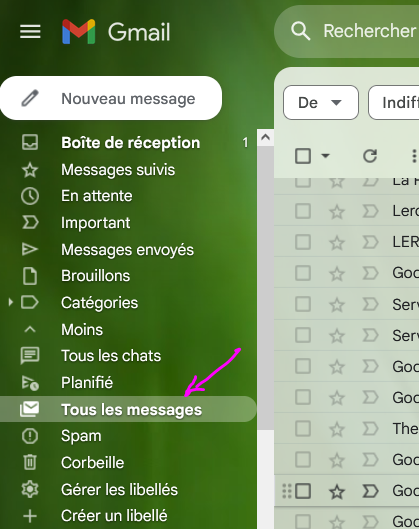Star the message on the drag-handle row
Viewport: 419px width, 529px height.
(x=337, y=491)
